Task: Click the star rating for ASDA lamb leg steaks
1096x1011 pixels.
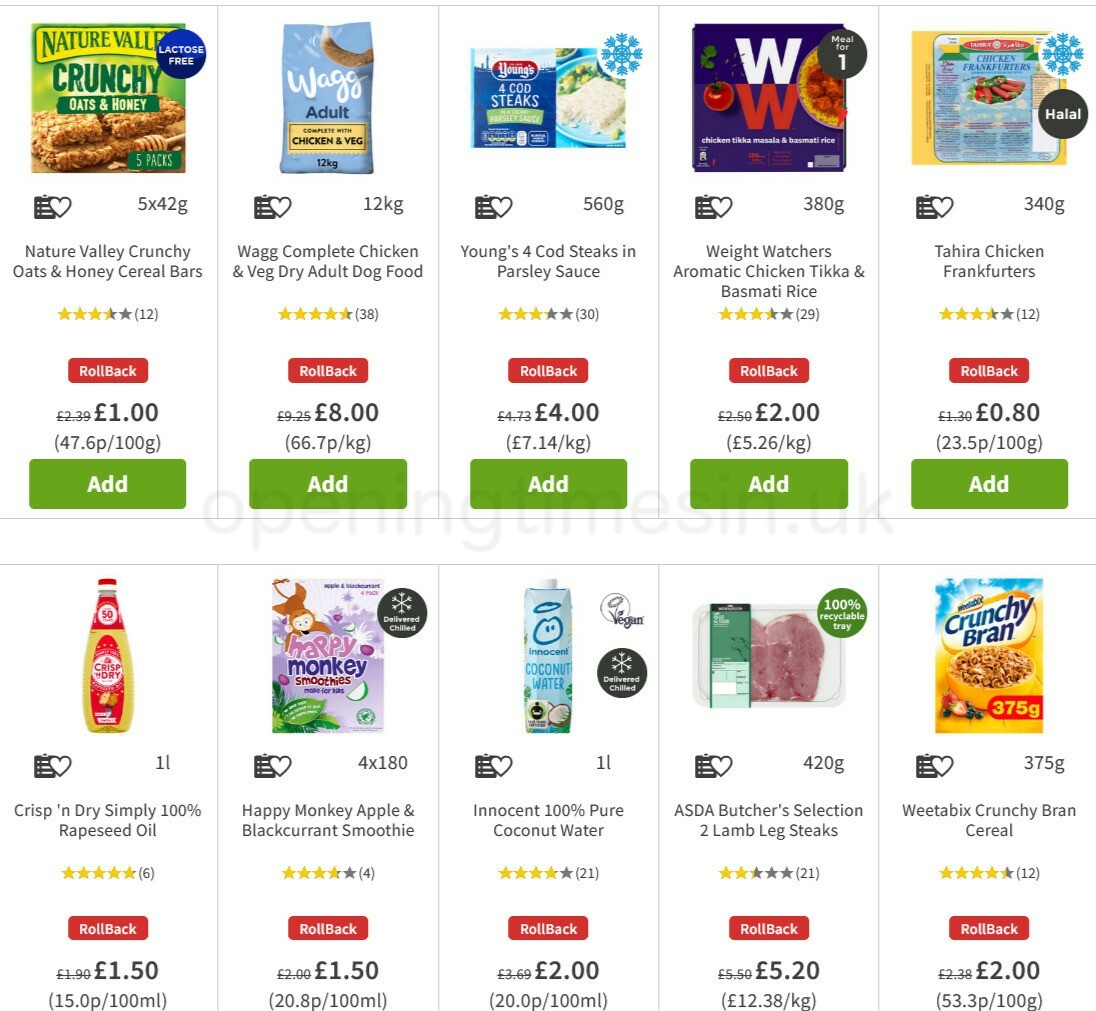Action: tap(755, 872)
